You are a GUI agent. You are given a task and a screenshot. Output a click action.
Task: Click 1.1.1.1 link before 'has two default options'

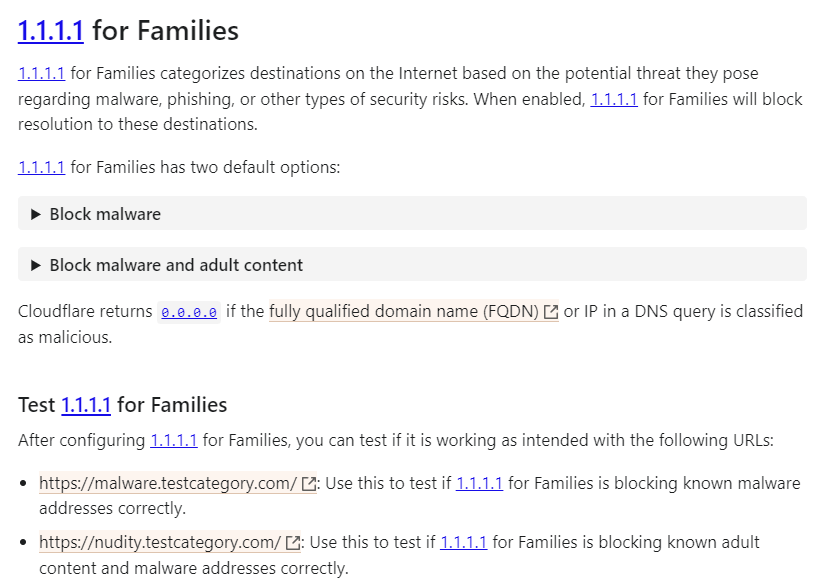pyautogui.click(x=40, y=167)
